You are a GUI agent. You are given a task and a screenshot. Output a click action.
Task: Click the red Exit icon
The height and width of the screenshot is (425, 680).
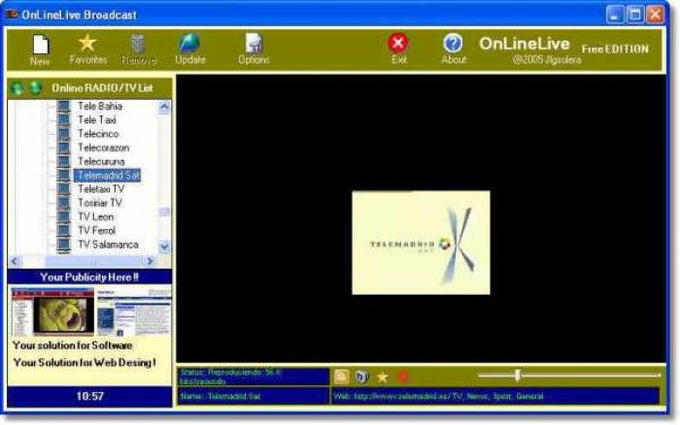[x=398, y=43]
